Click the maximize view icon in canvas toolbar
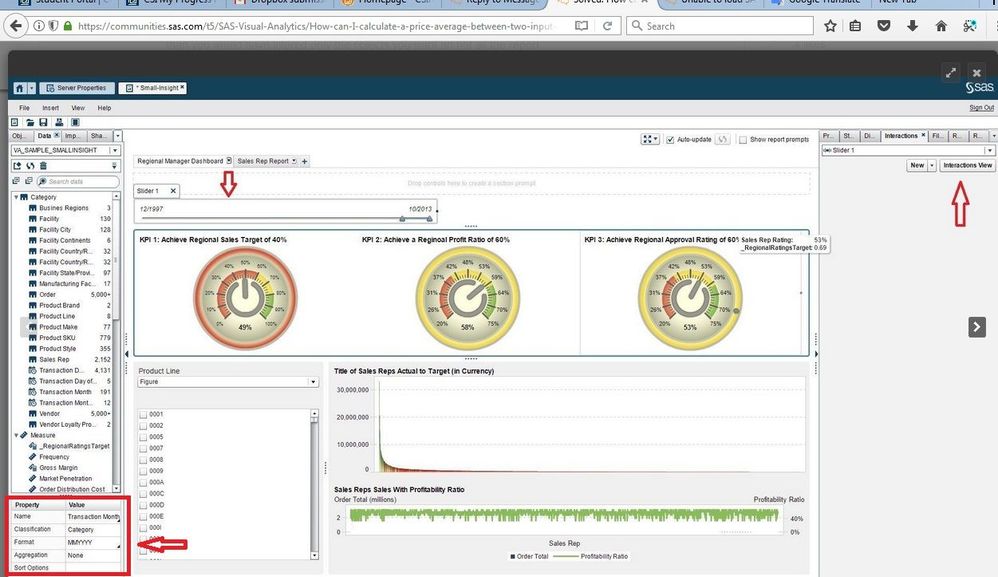Image resolution: width=998 pixels, height=577 pixels. [650, 139]
